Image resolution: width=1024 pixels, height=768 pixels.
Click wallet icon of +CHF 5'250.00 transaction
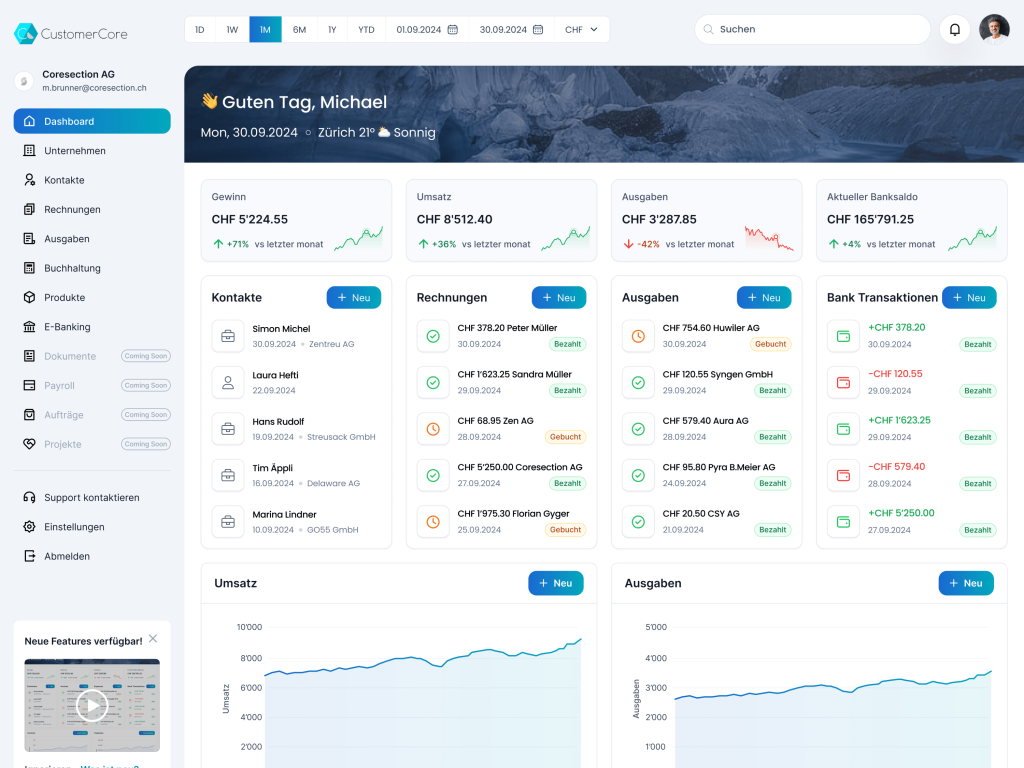pyautogui.click(x=843, y=522)
